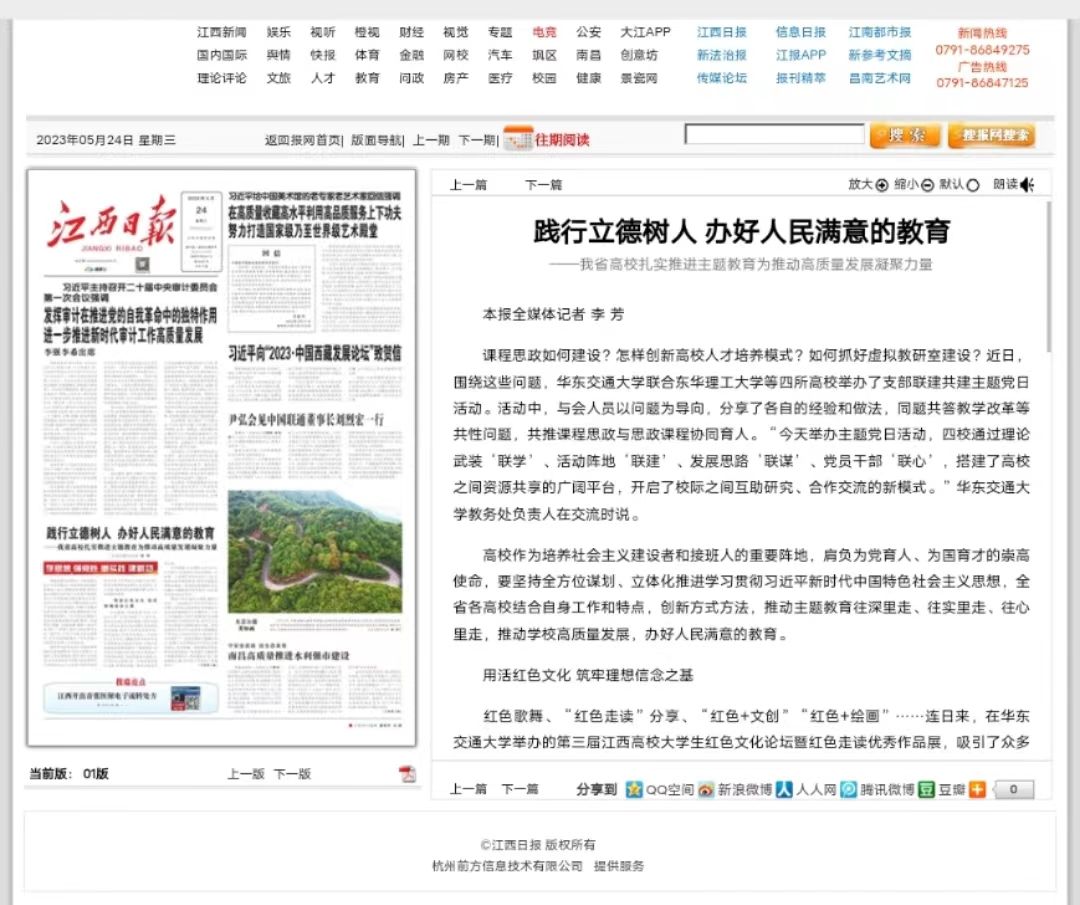Visit the 信息日报 newspaper link

pos(800,32)
